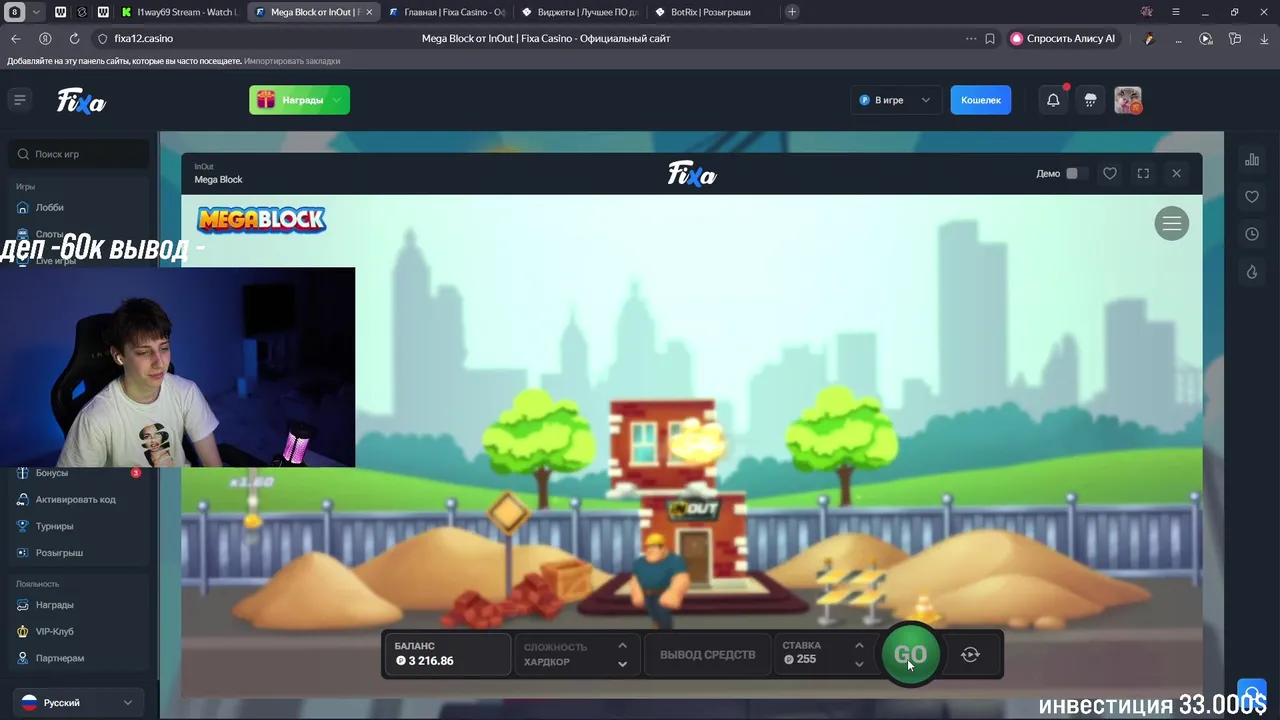Switch game to fullscreen mode
1280x720 pixels.
(x=1143, y=173)
